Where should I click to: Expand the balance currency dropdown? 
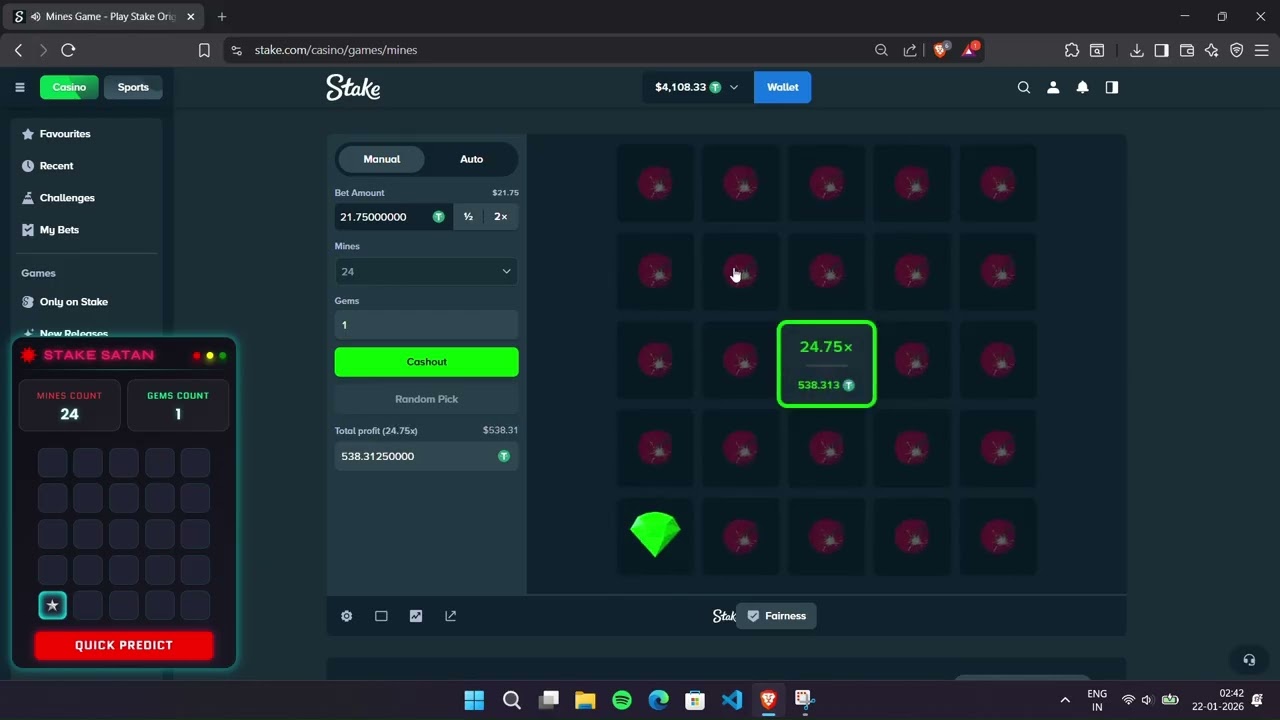pyautogui.click(x=734, y=88)
